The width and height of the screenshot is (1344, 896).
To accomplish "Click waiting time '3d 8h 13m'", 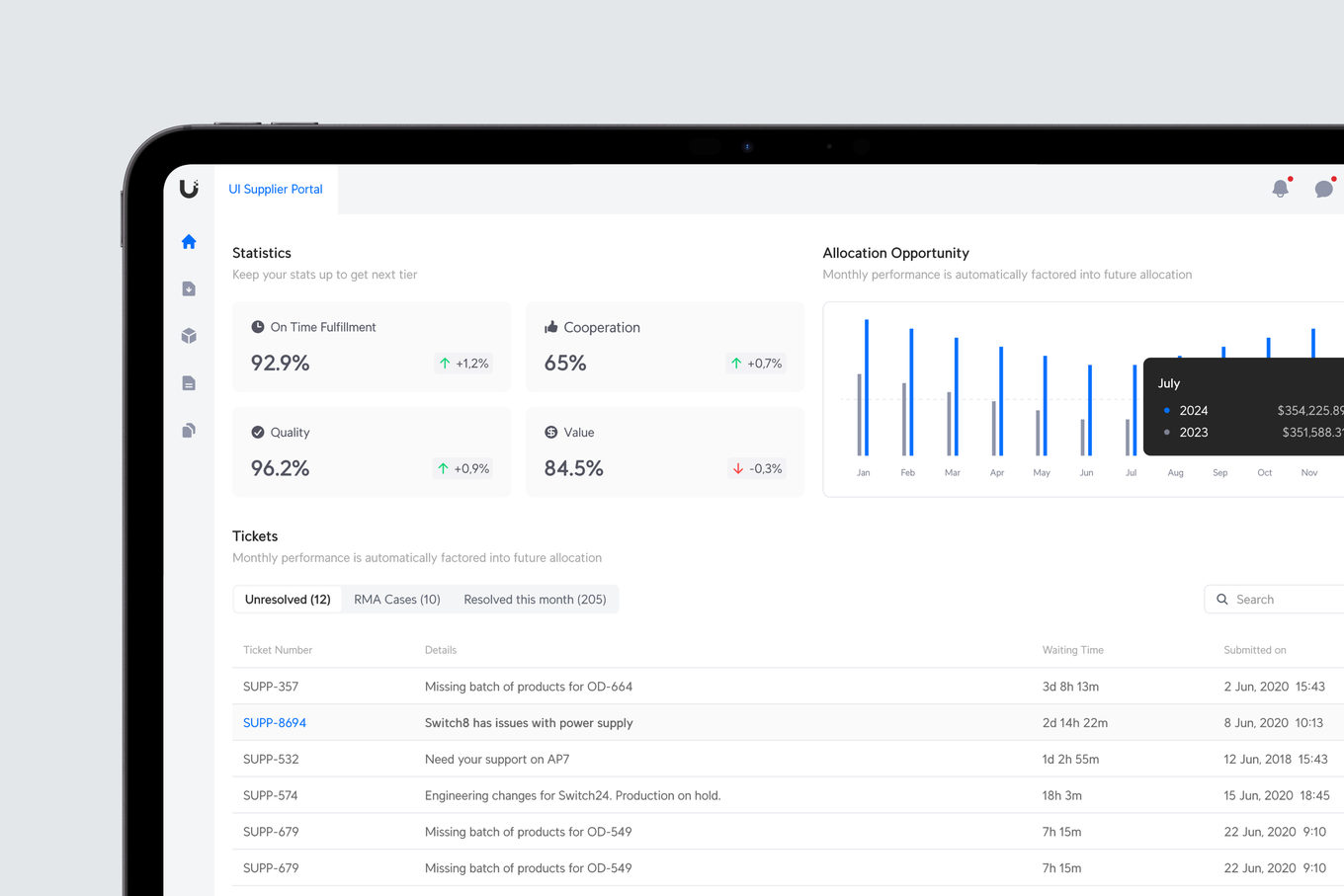I will 1070,687.
